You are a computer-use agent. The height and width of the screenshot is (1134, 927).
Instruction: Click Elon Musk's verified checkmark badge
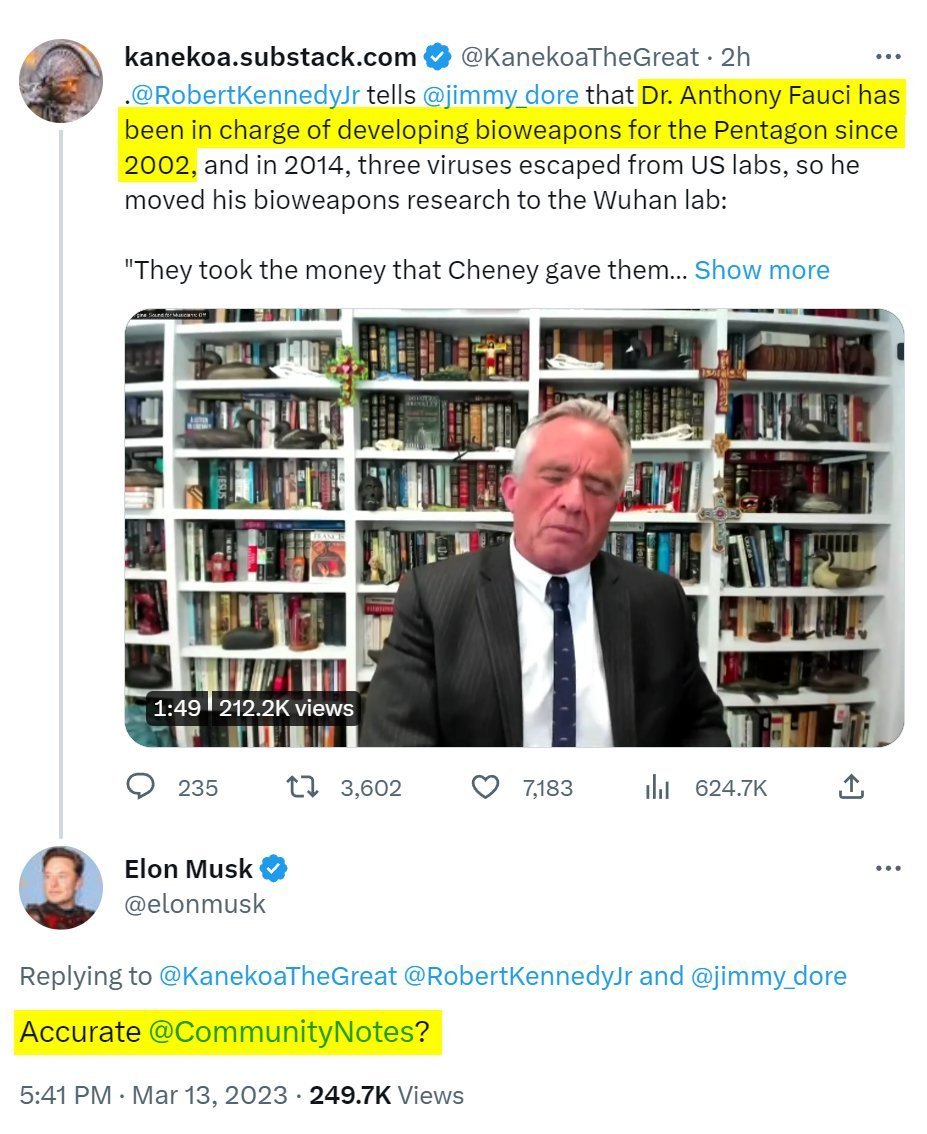[x=275, y=869]
